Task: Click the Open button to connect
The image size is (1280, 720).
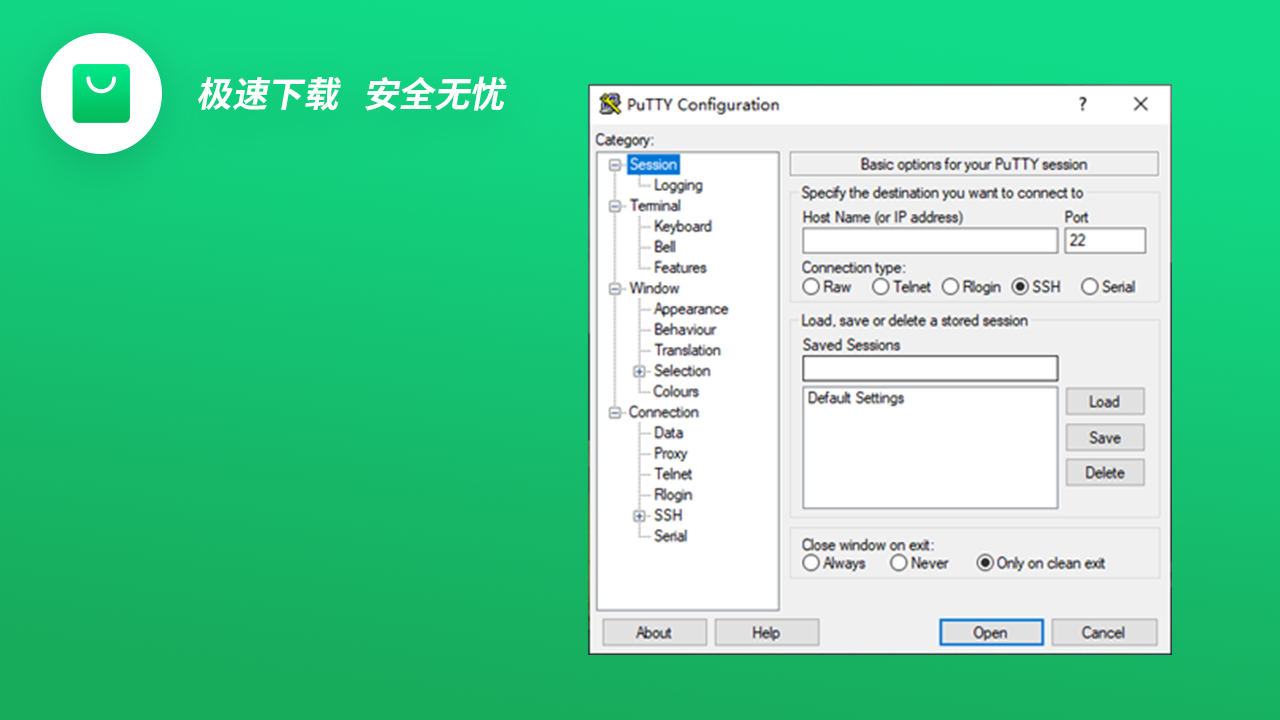Action: (991, 632)
